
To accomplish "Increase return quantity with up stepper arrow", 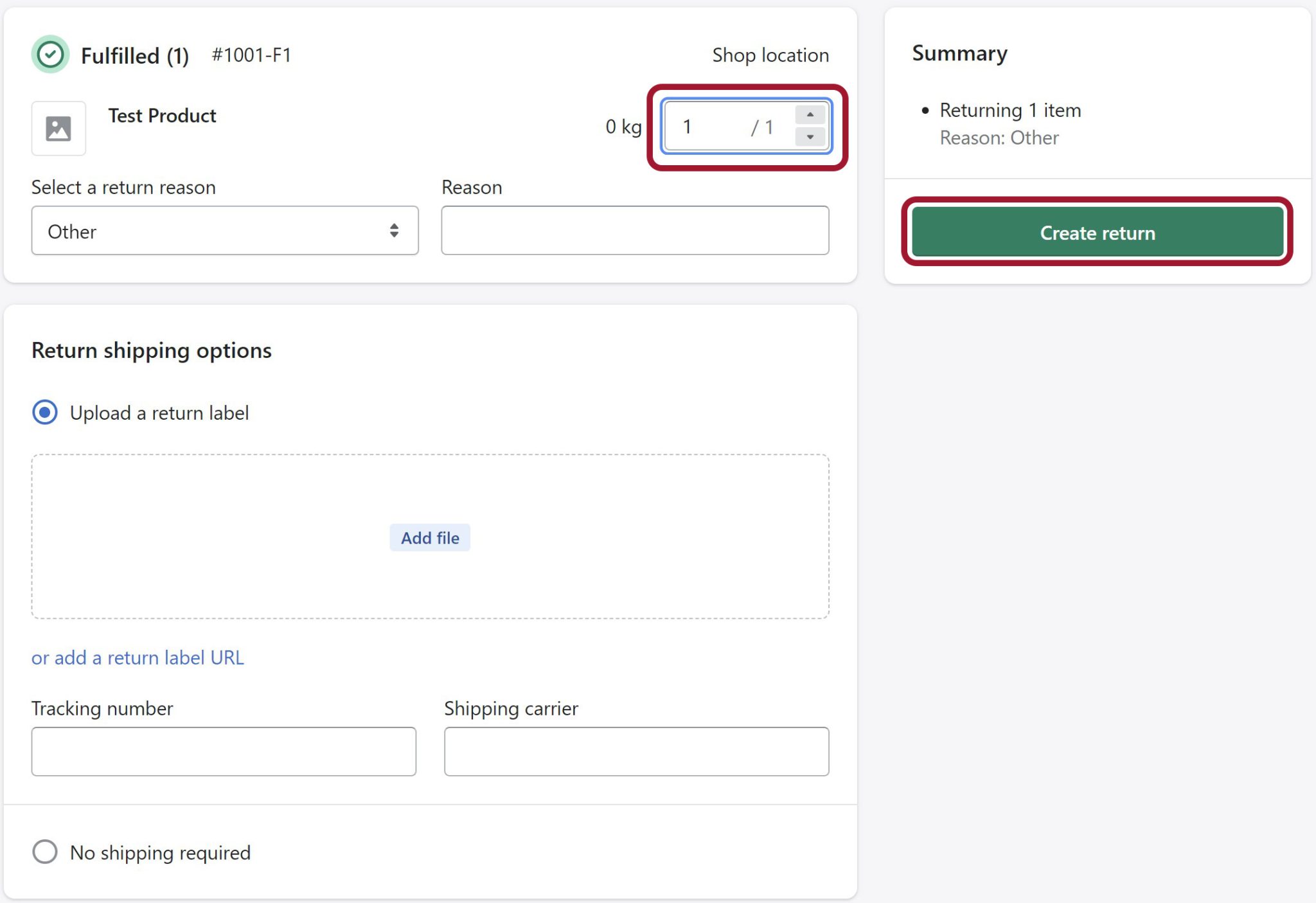I will point(810,115).
